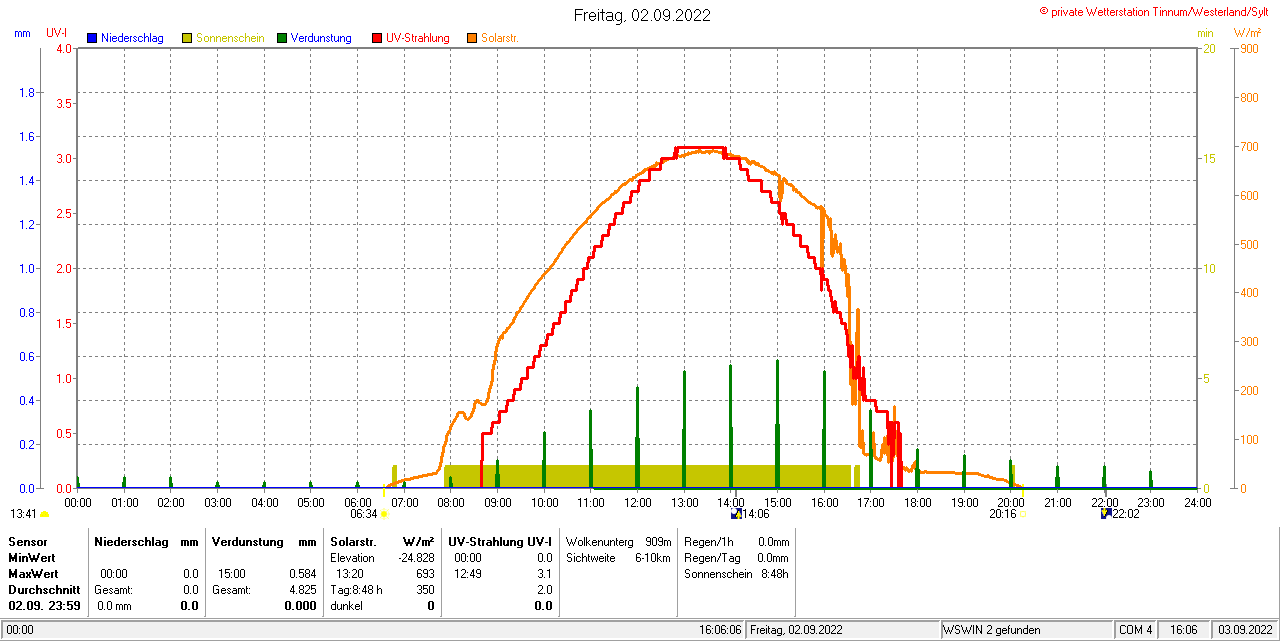Click the COM 4 status field
The height and width of the screenshot is (641, 1280).
click(x=1136, y=630)
